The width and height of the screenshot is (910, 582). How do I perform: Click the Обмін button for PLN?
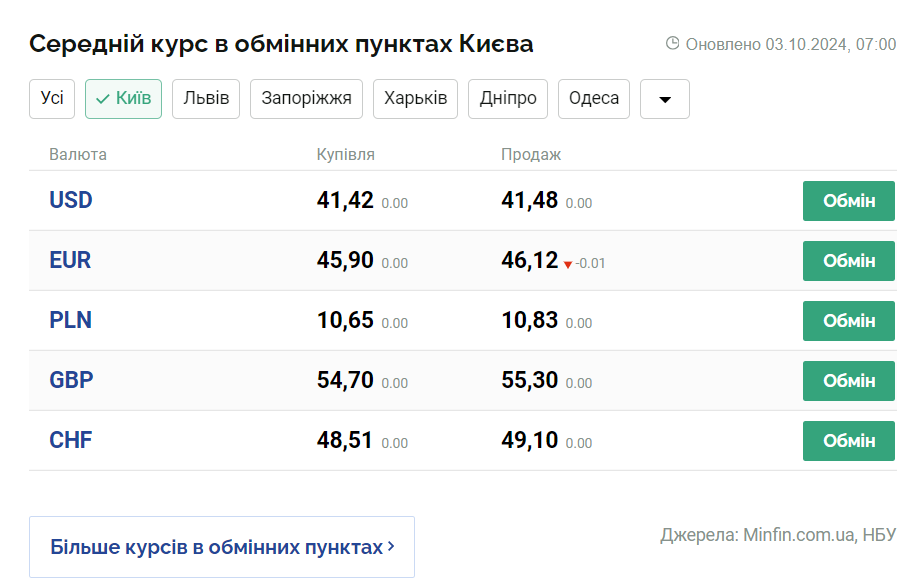coord(849,321)
